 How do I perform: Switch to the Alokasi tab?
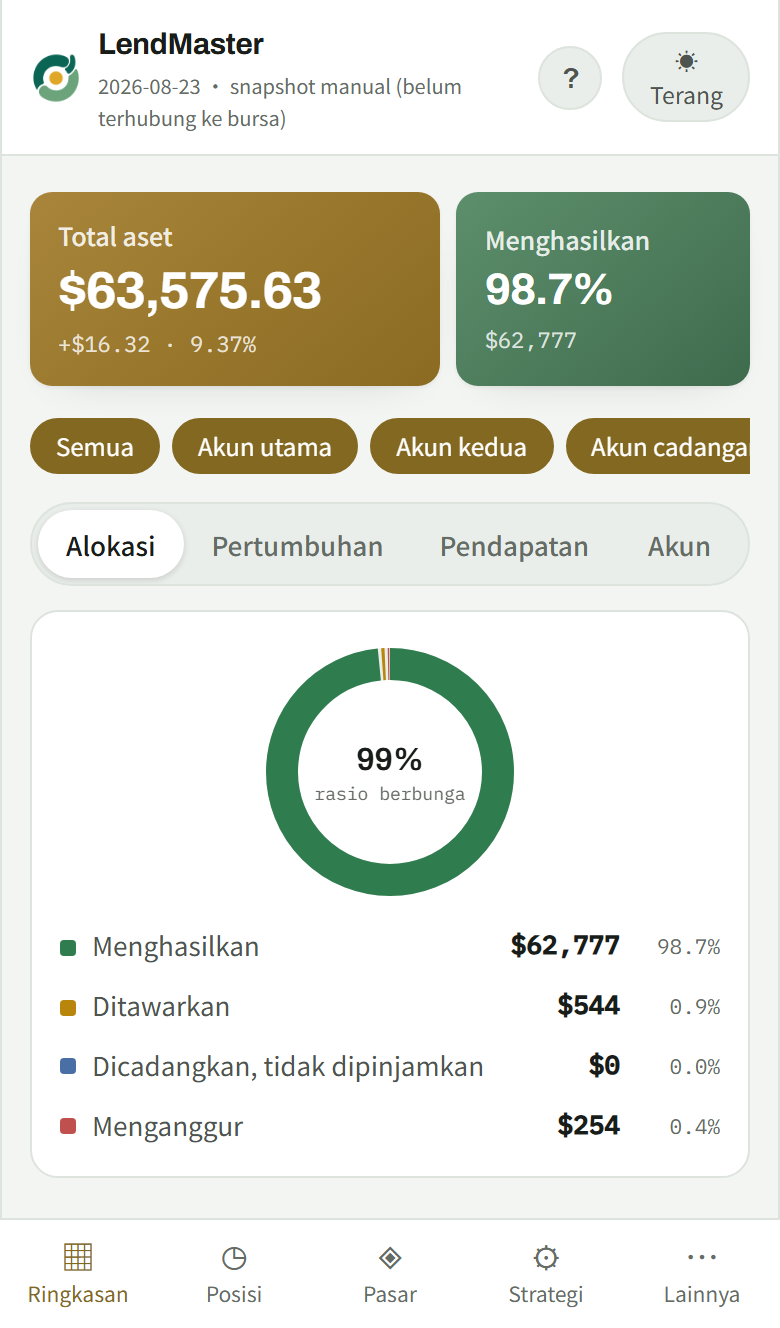point(111,545)
